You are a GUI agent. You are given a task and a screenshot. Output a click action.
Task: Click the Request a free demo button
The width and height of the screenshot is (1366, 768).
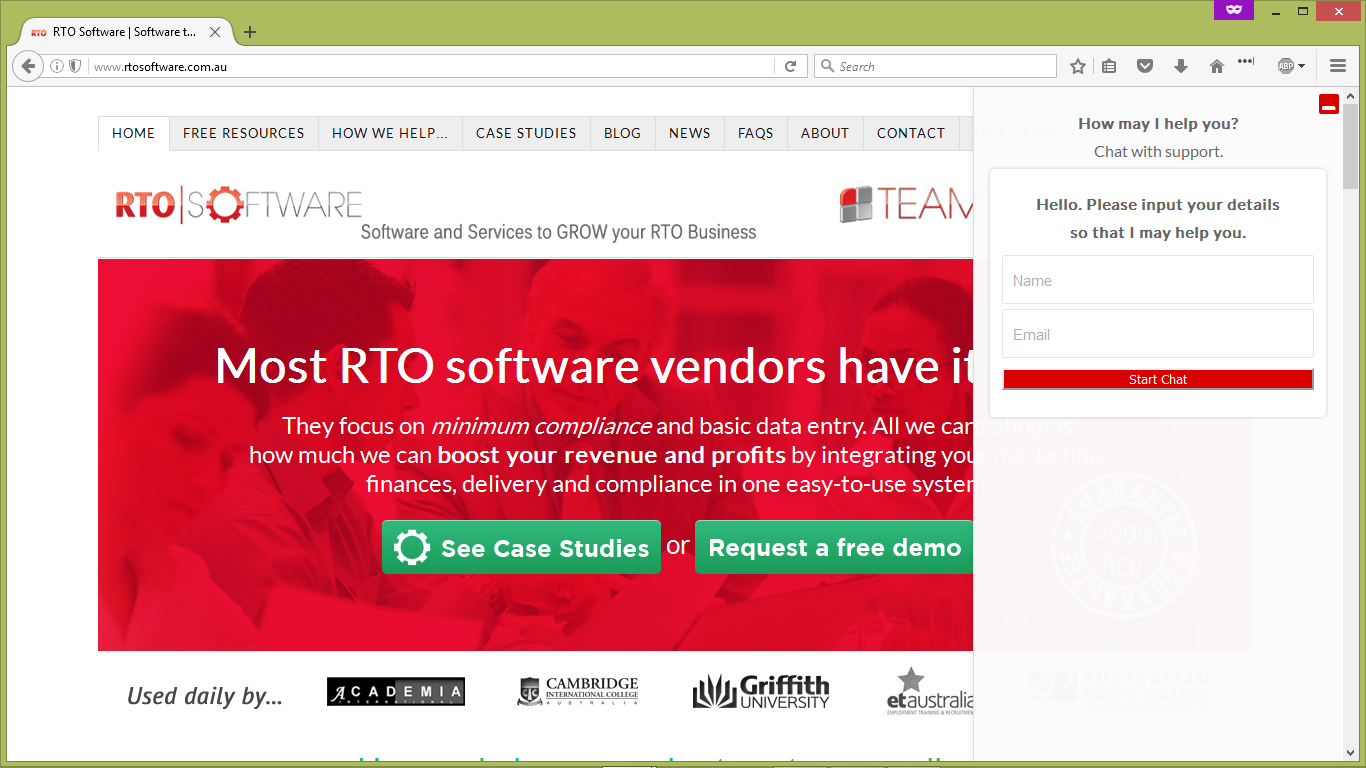point(834,547)
